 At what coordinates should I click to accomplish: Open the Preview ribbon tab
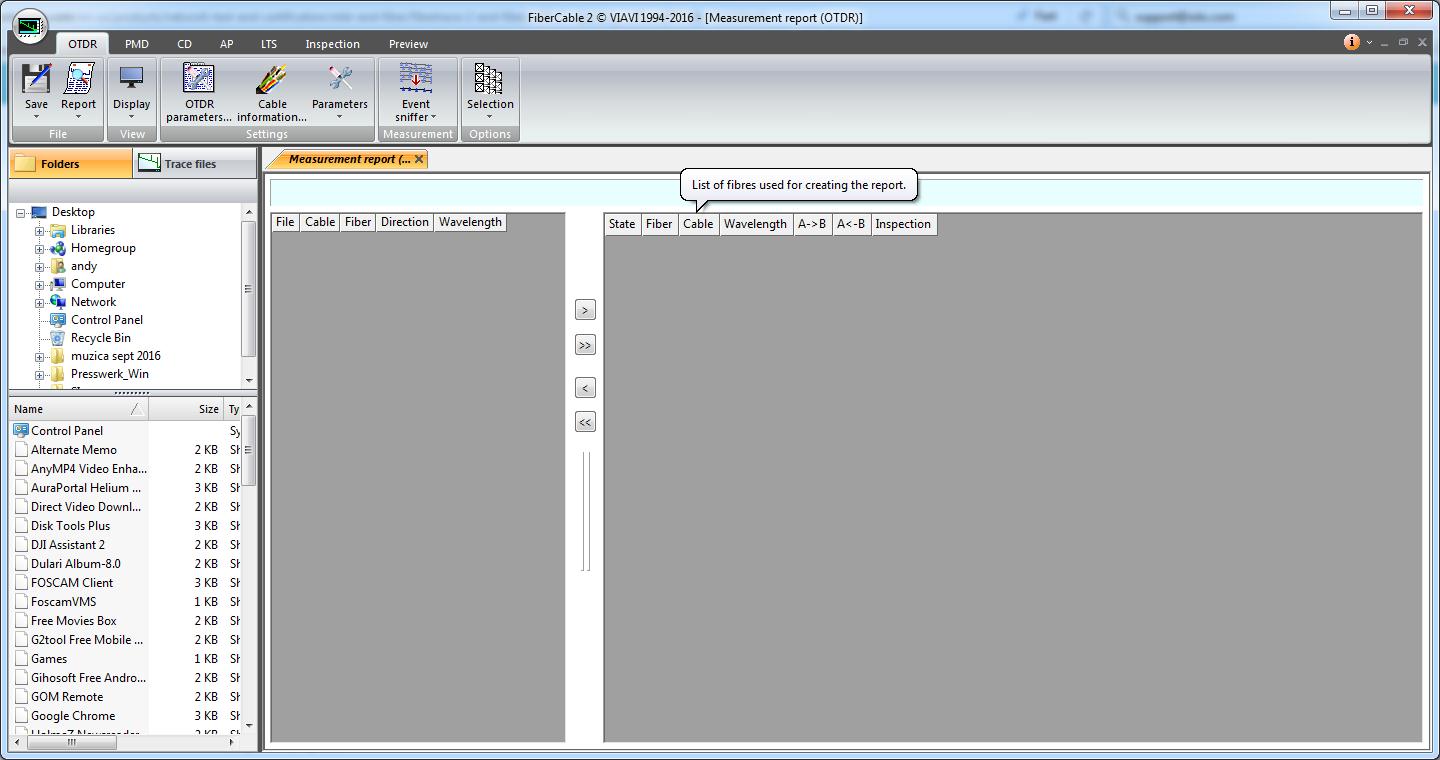tap(408, 44)
